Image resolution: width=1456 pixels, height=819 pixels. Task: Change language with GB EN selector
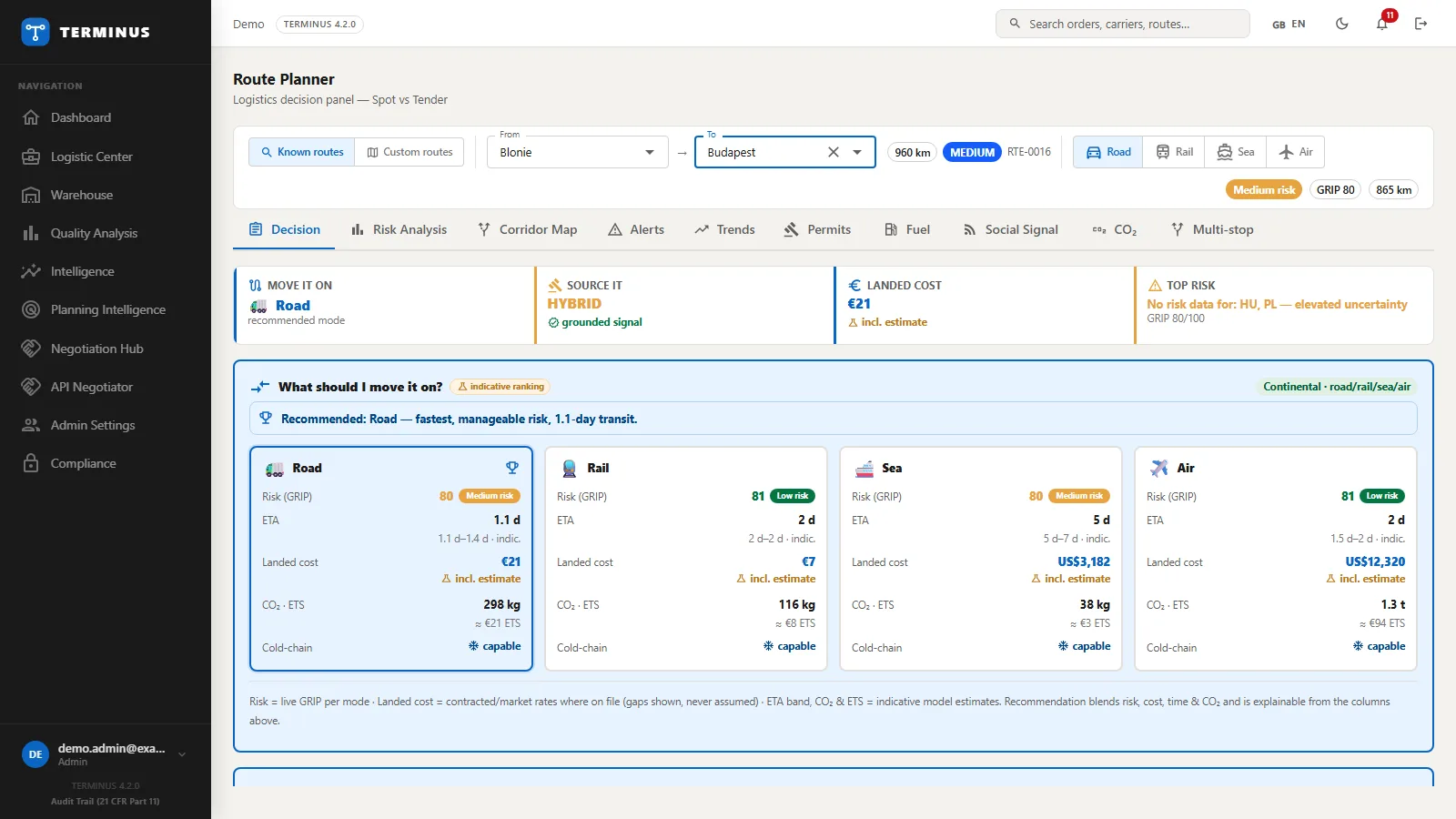[1289, 24]
